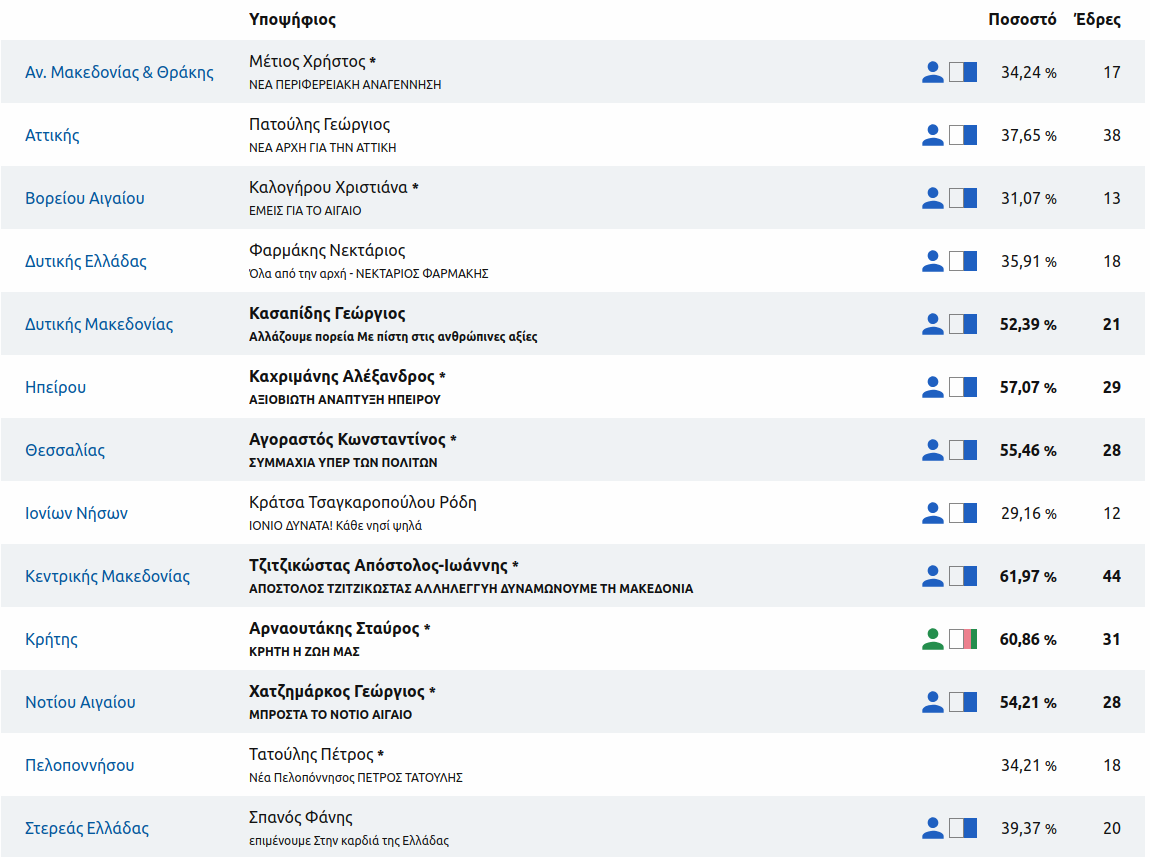
Task: Open the Δυτικής Ελλάδας region link
Action: (86, 261)
